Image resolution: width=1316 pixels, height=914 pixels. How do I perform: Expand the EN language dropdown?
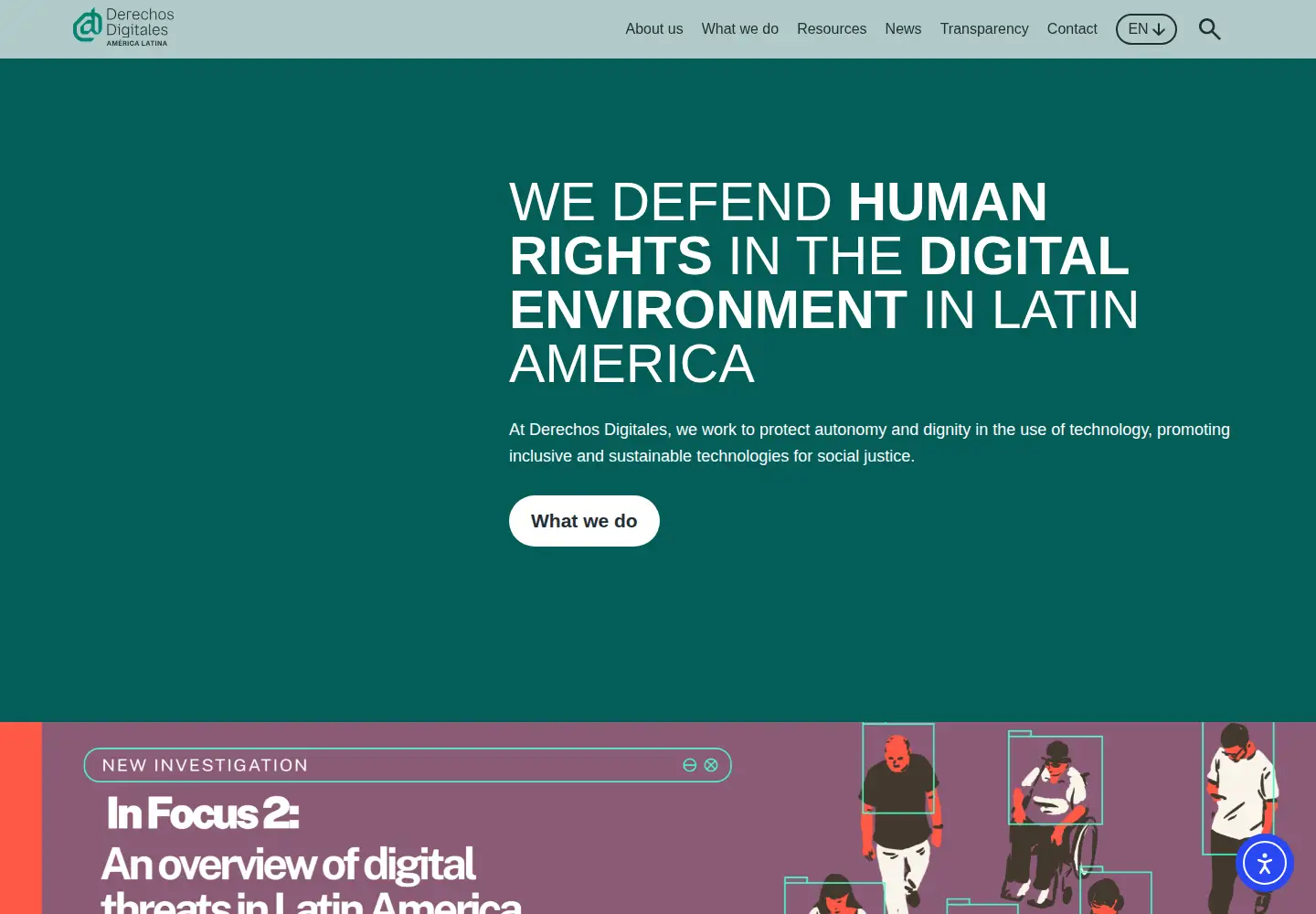tap(1146, 29)
